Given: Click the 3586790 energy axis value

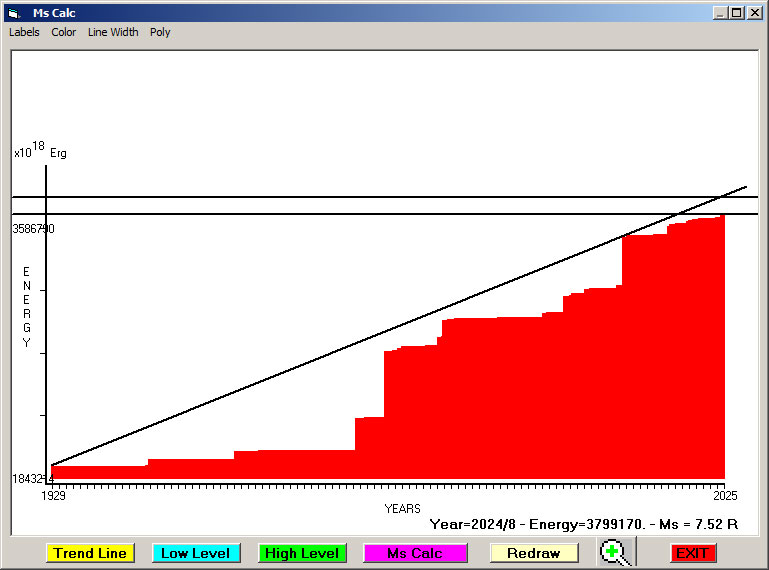Looking at the screenshot, I should 33,229.
